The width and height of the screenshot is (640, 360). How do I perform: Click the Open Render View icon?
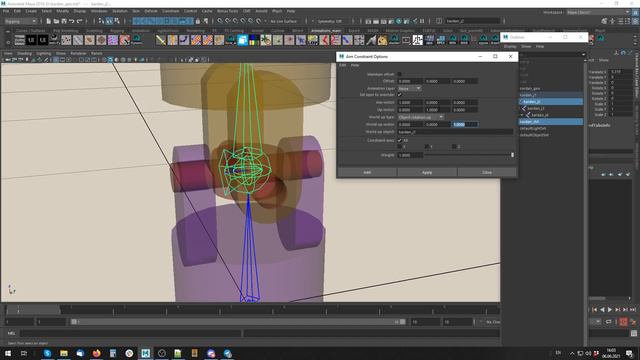click(x=369, y=21)
